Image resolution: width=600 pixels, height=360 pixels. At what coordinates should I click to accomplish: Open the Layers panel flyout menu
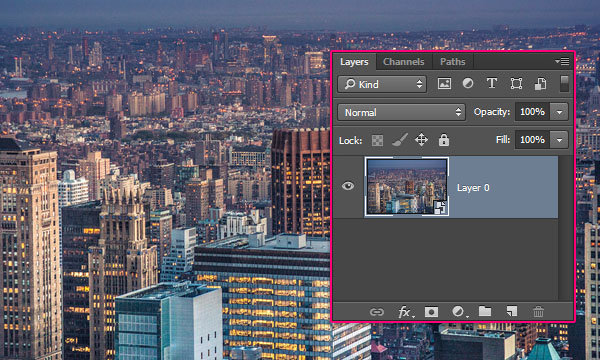(562, 61)
